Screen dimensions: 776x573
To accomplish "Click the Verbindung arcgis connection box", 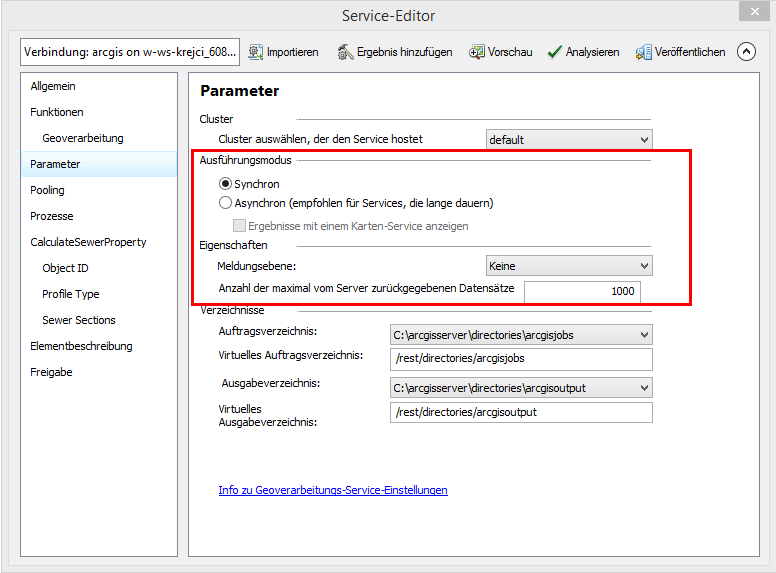I will point(130,52).
